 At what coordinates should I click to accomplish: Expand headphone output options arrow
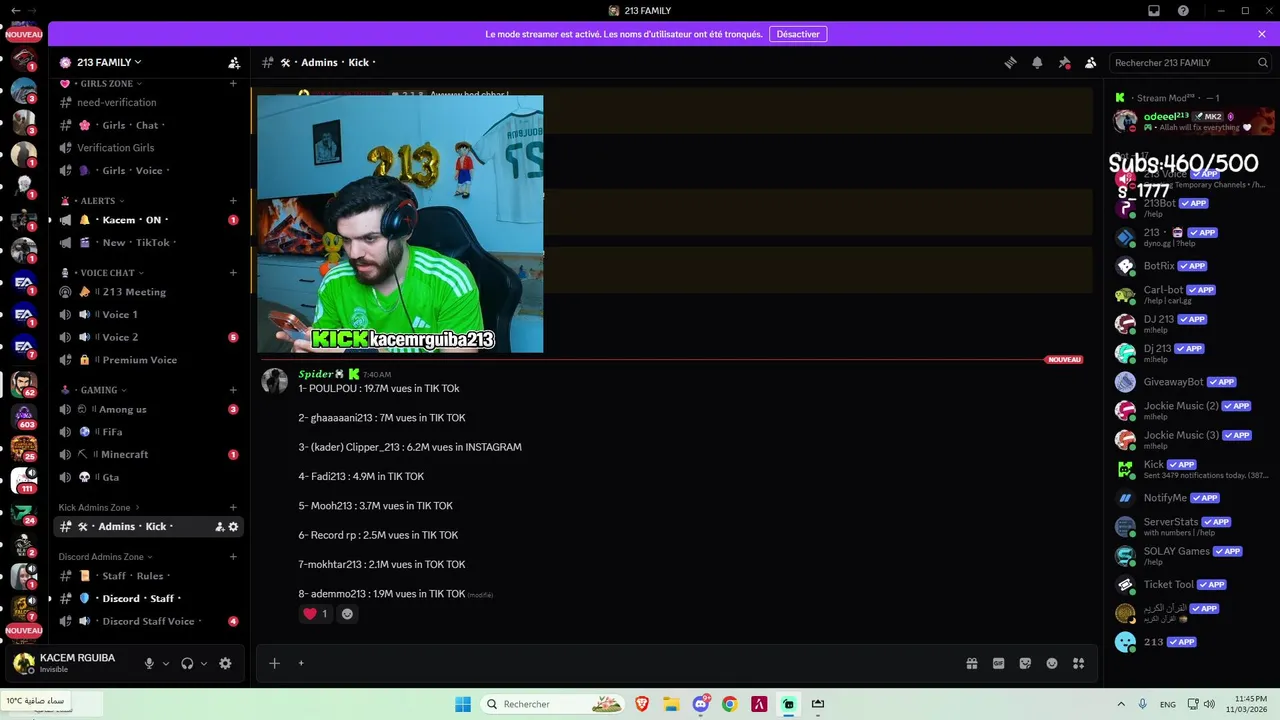pyautogui.click(x=204, y=663)
